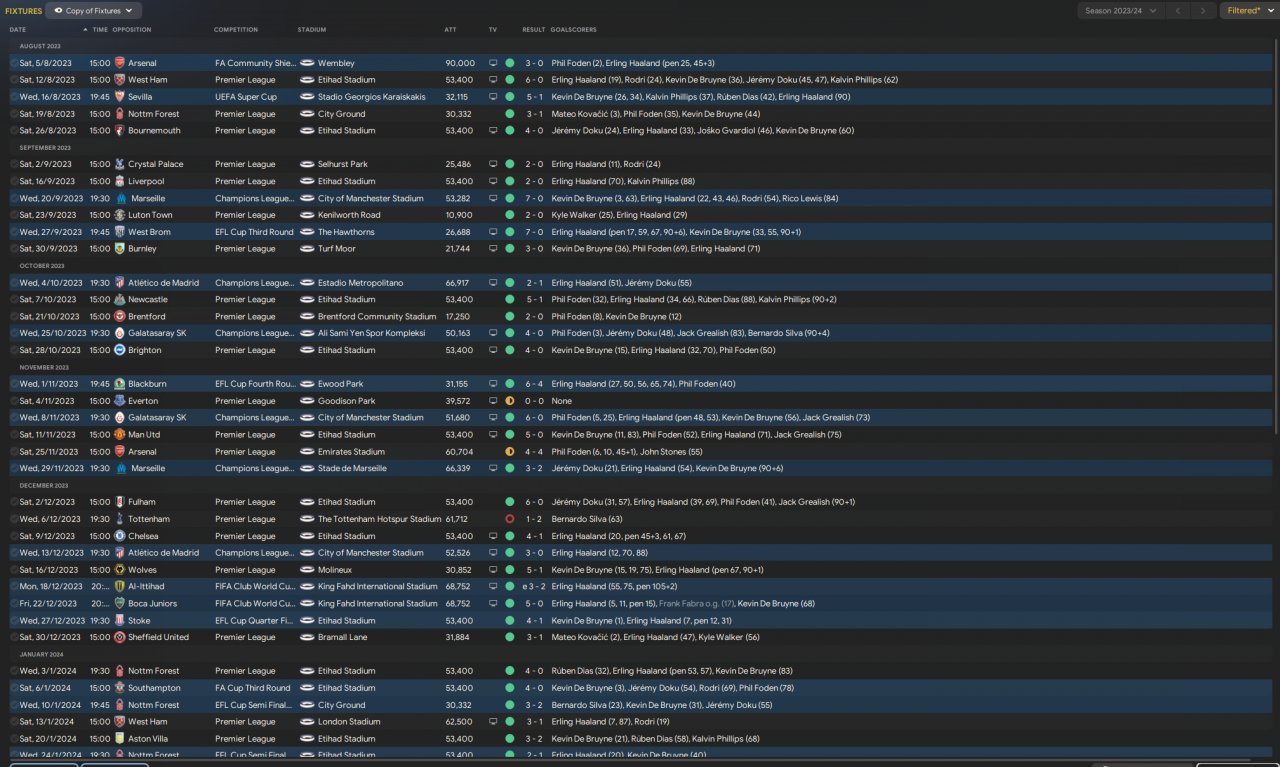Click the green win indicator in Fulham row
This screenshot has width=1280, height=767.
coord(510,502)
